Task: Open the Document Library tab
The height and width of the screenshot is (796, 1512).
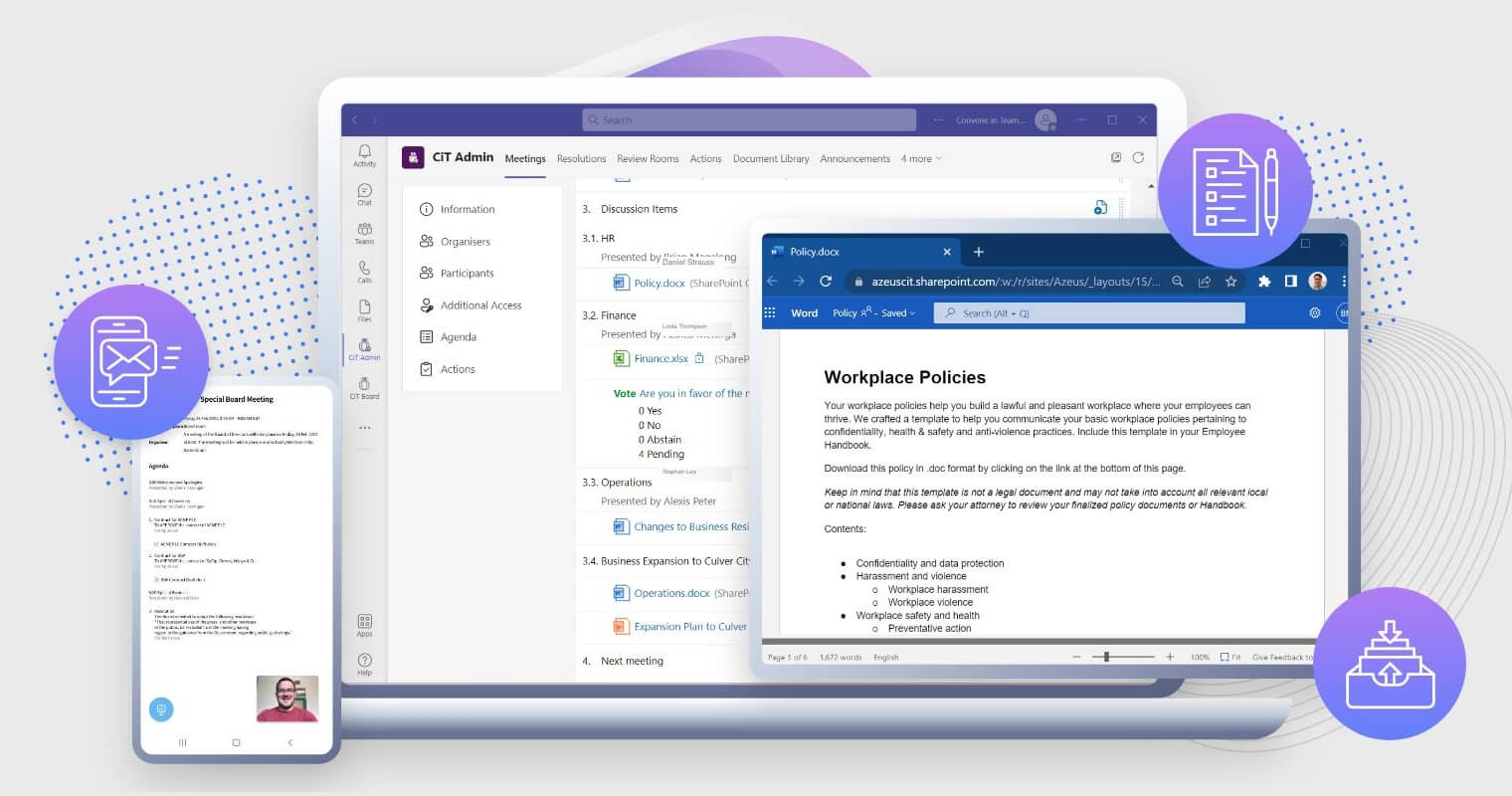Action: click(771, 159)
